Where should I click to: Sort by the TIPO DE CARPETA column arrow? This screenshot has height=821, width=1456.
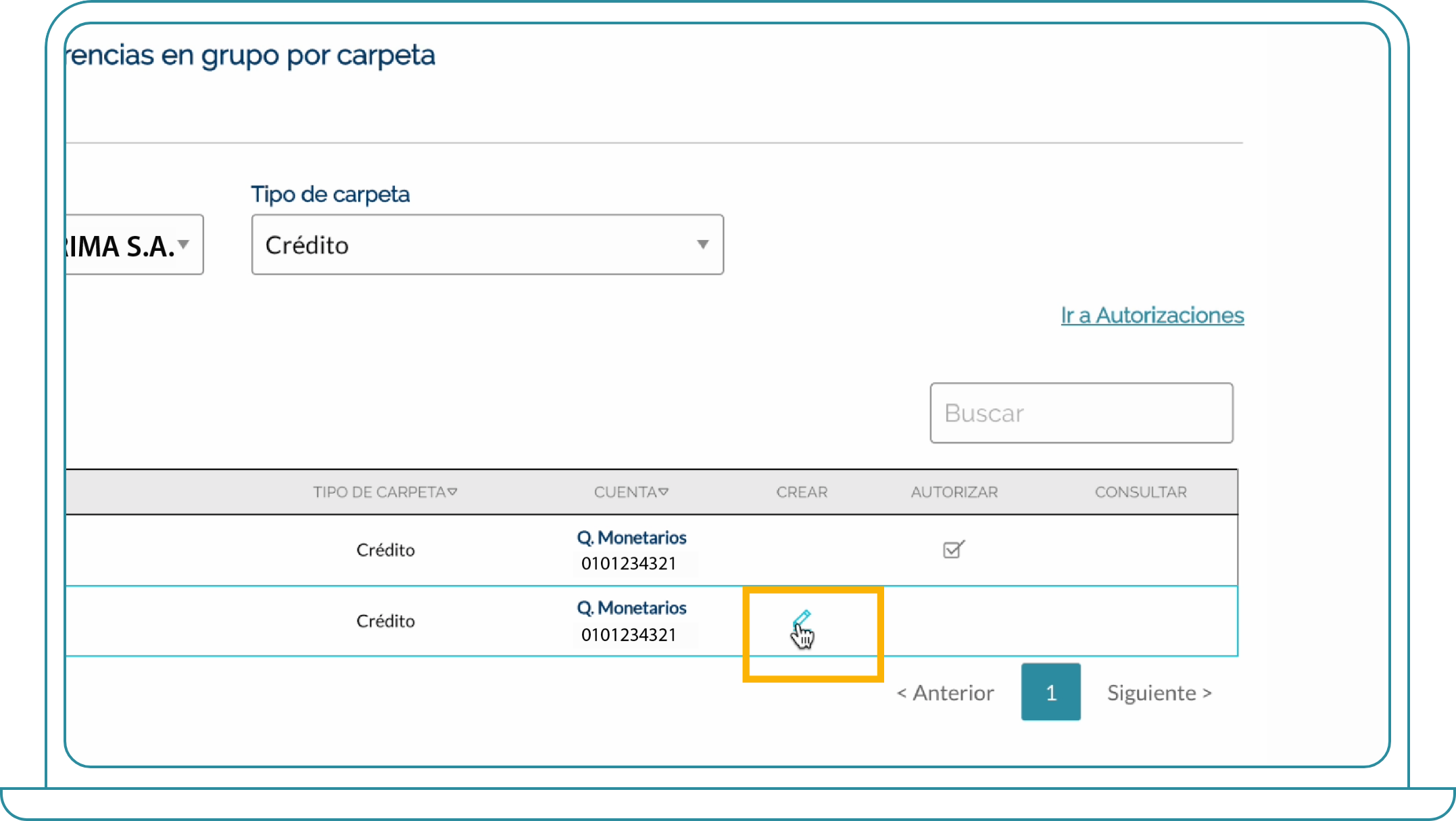[453, 492]
